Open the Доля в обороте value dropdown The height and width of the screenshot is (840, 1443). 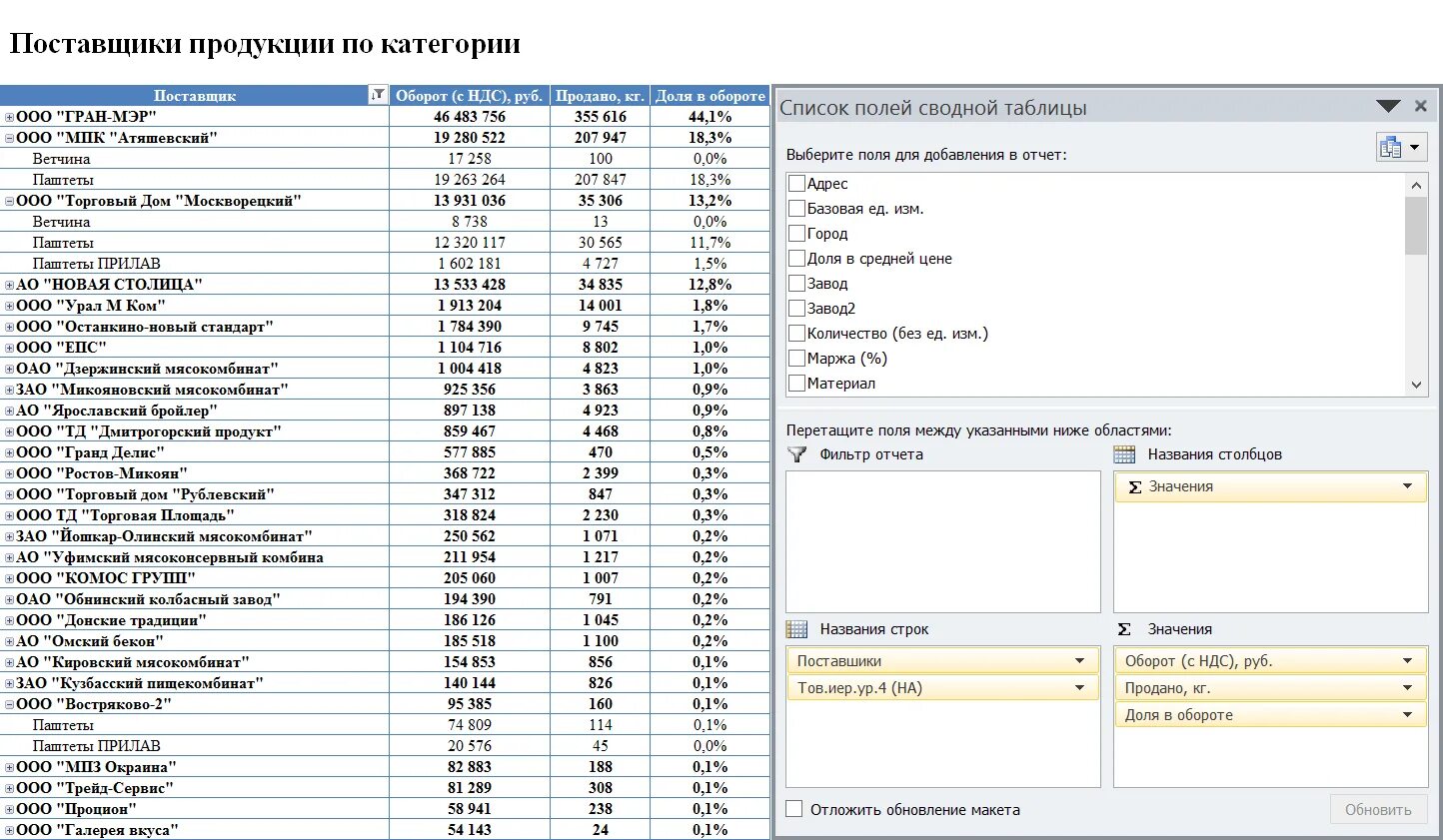pyautogui.click(x=1407, y=715)
